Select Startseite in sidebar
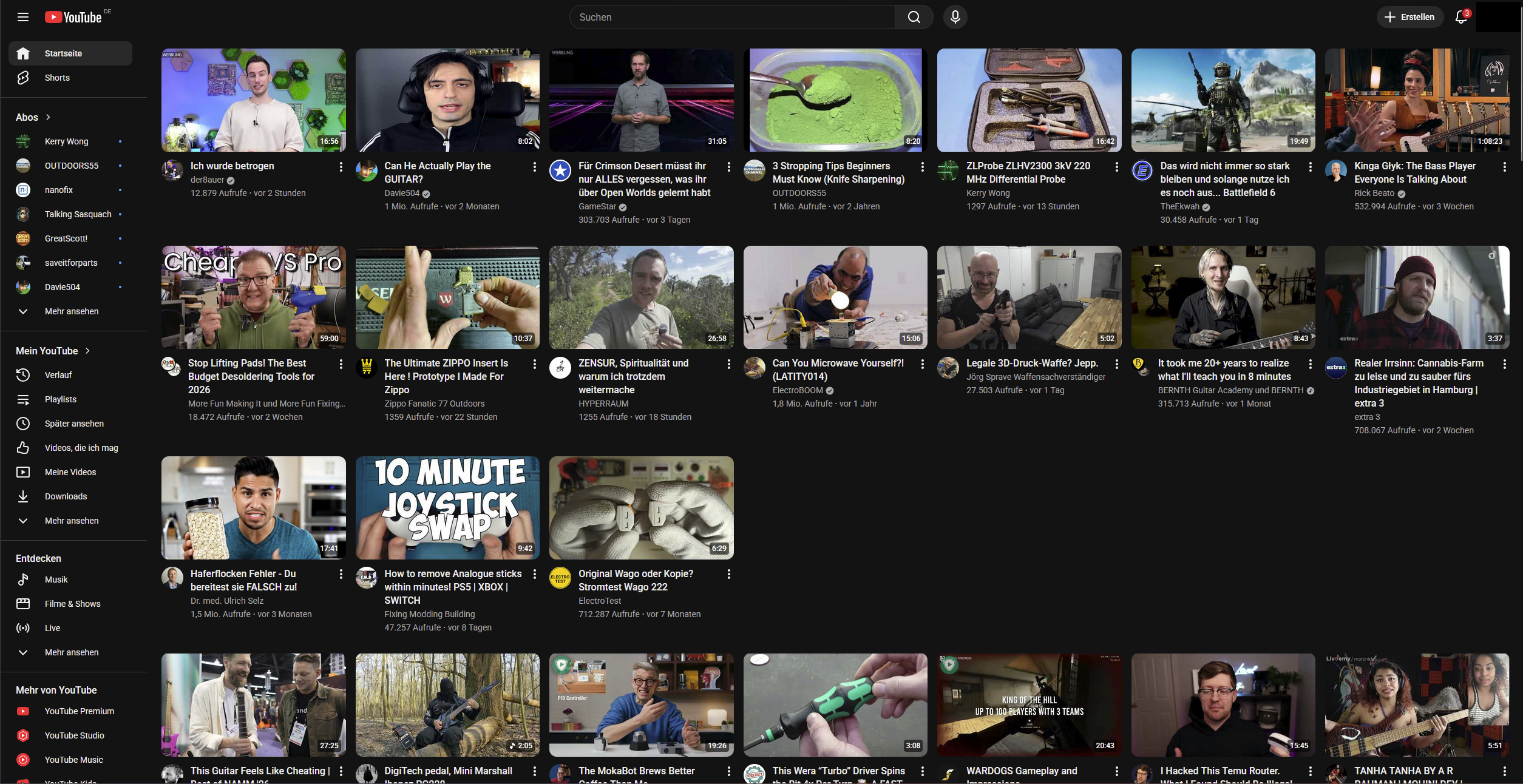 click(63, 53)
